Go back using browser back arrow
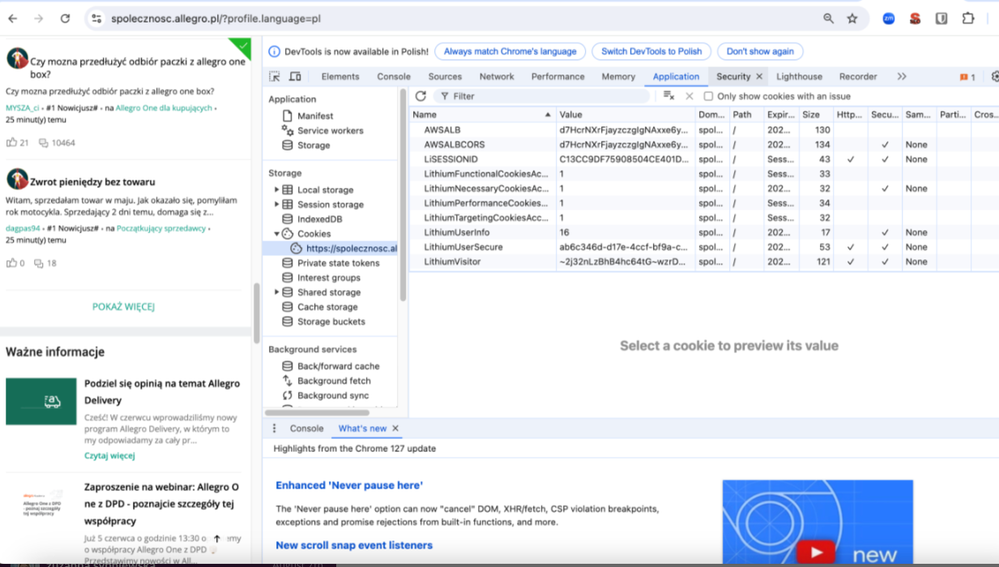Image resolution: width=999 pixels, height=567 pixels. coord(13,18)
